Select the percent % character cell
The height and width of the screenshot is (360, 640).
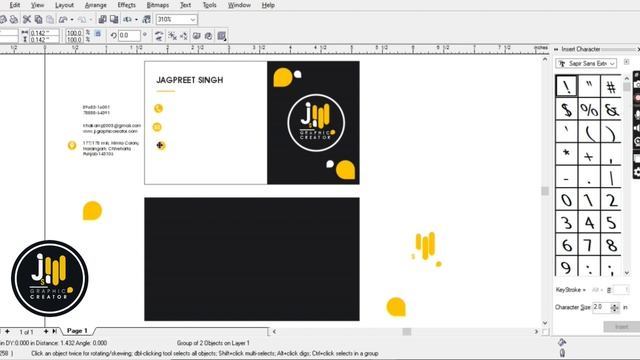(589, 109)
